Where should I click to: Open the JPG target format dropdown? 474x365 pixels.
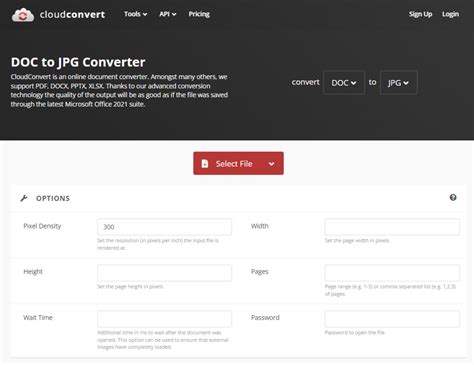[398, 83]
